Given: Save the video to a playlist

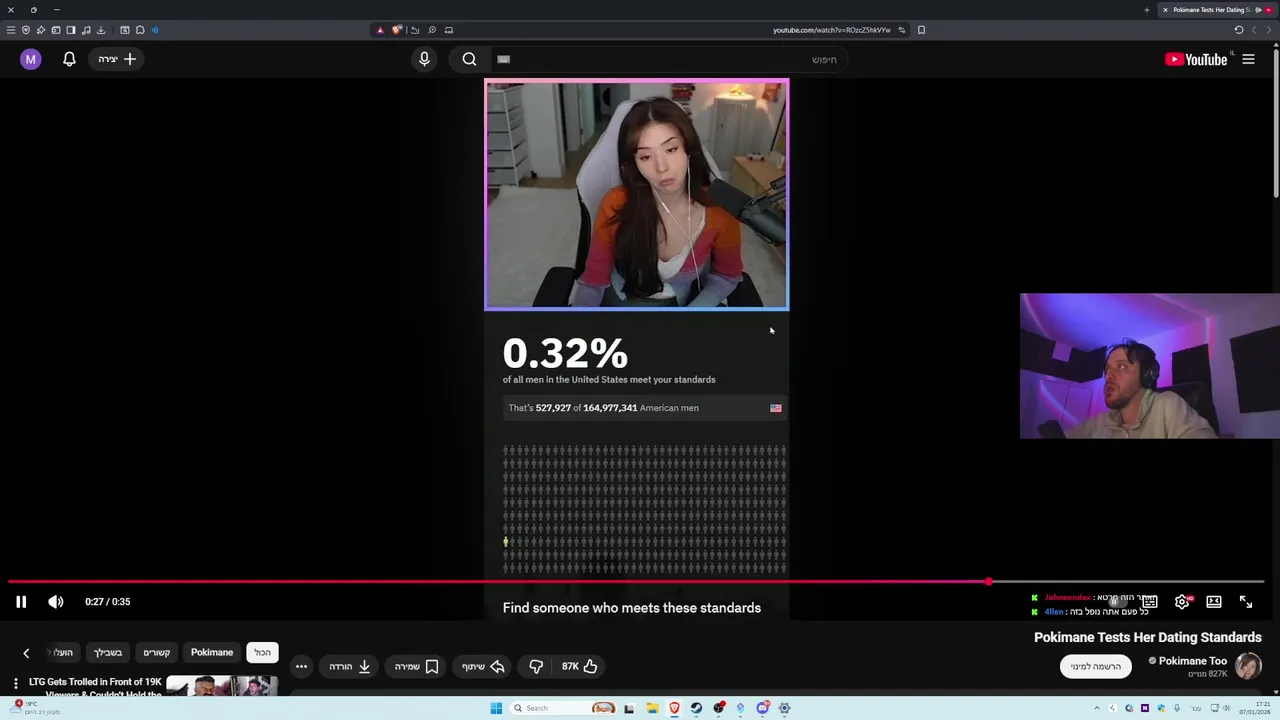Looking at the screenshot, I should pyautogui.click(x=416, y=666).
